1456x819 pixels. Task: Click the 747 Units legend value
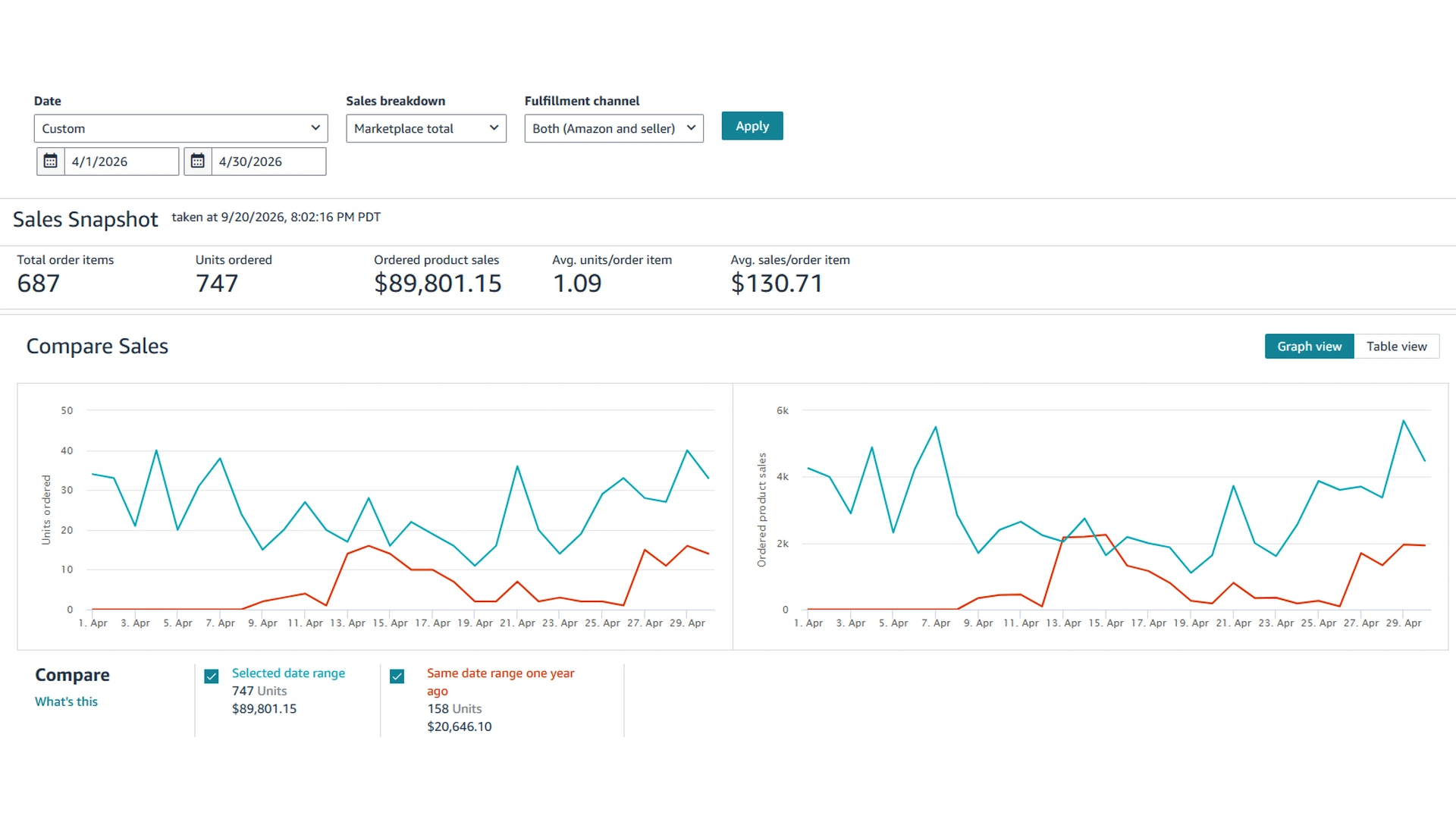pos(259,691)
